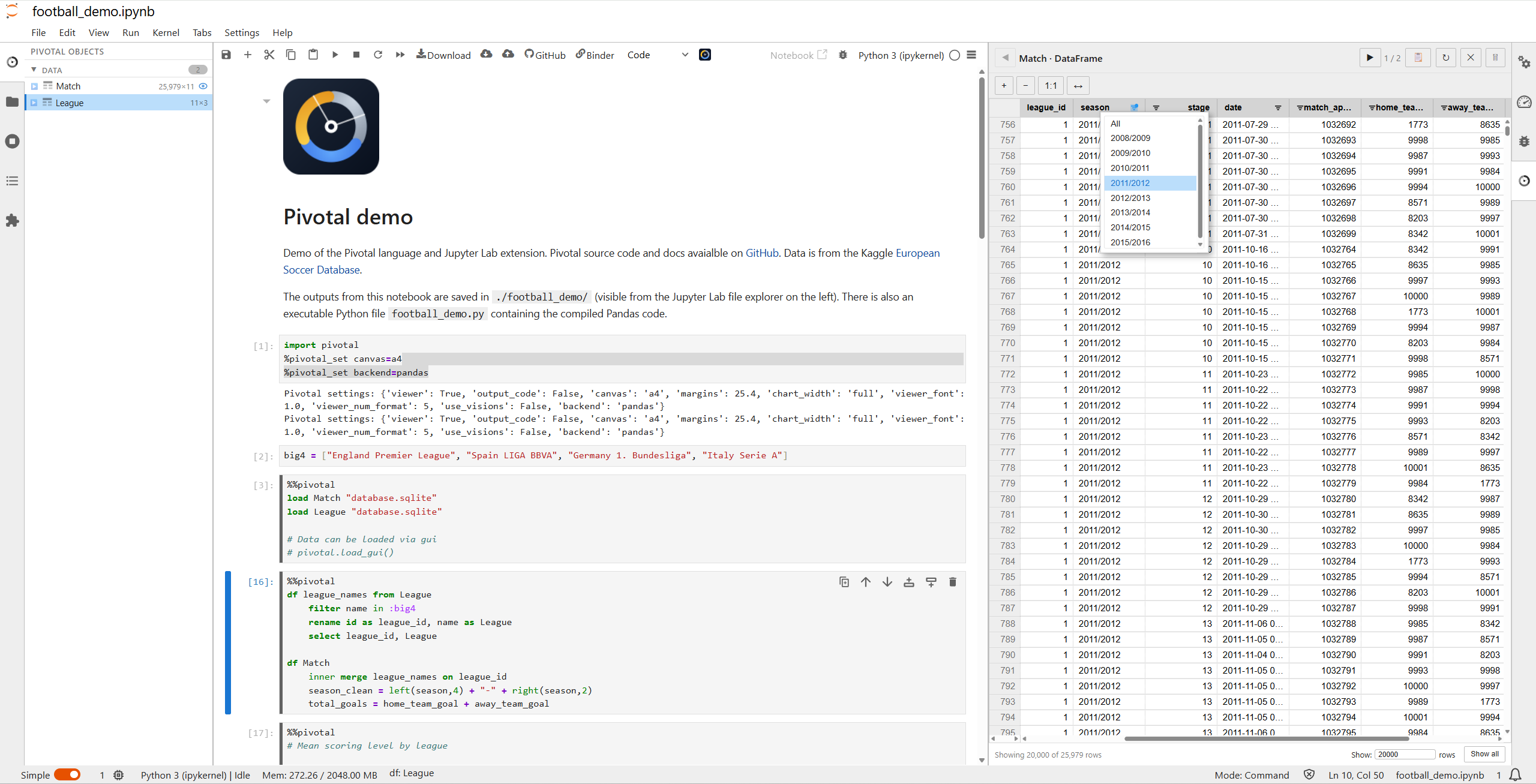This screenshot has height=784, width=1536.
Task: Open the Pivotal objects sidebar icon on the left
Action: point(12,62)
